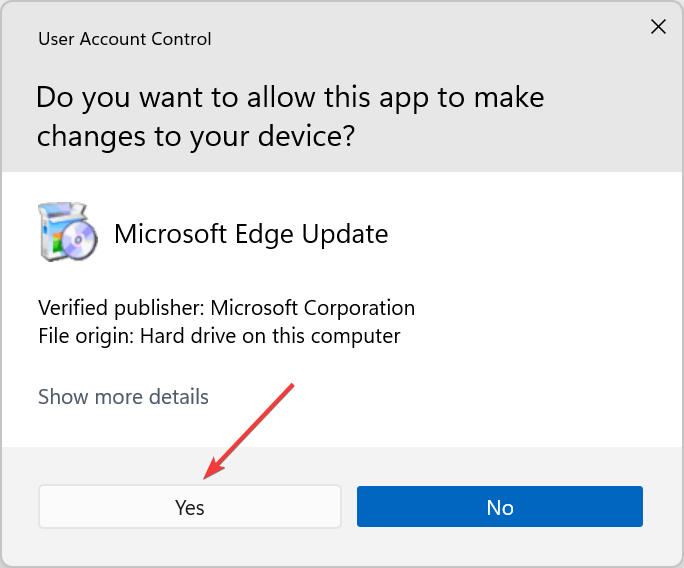Click the "File origin:" label
The width and height of the screenshot is (684, 568).
[x=86, y=336]
